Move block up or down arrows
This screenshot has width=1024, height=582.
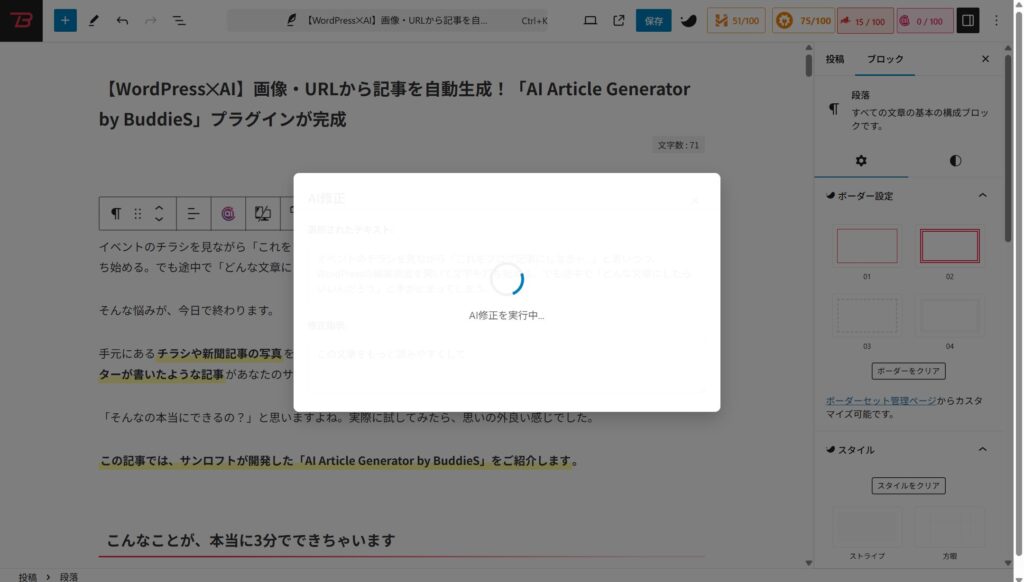tap(159, 214)
